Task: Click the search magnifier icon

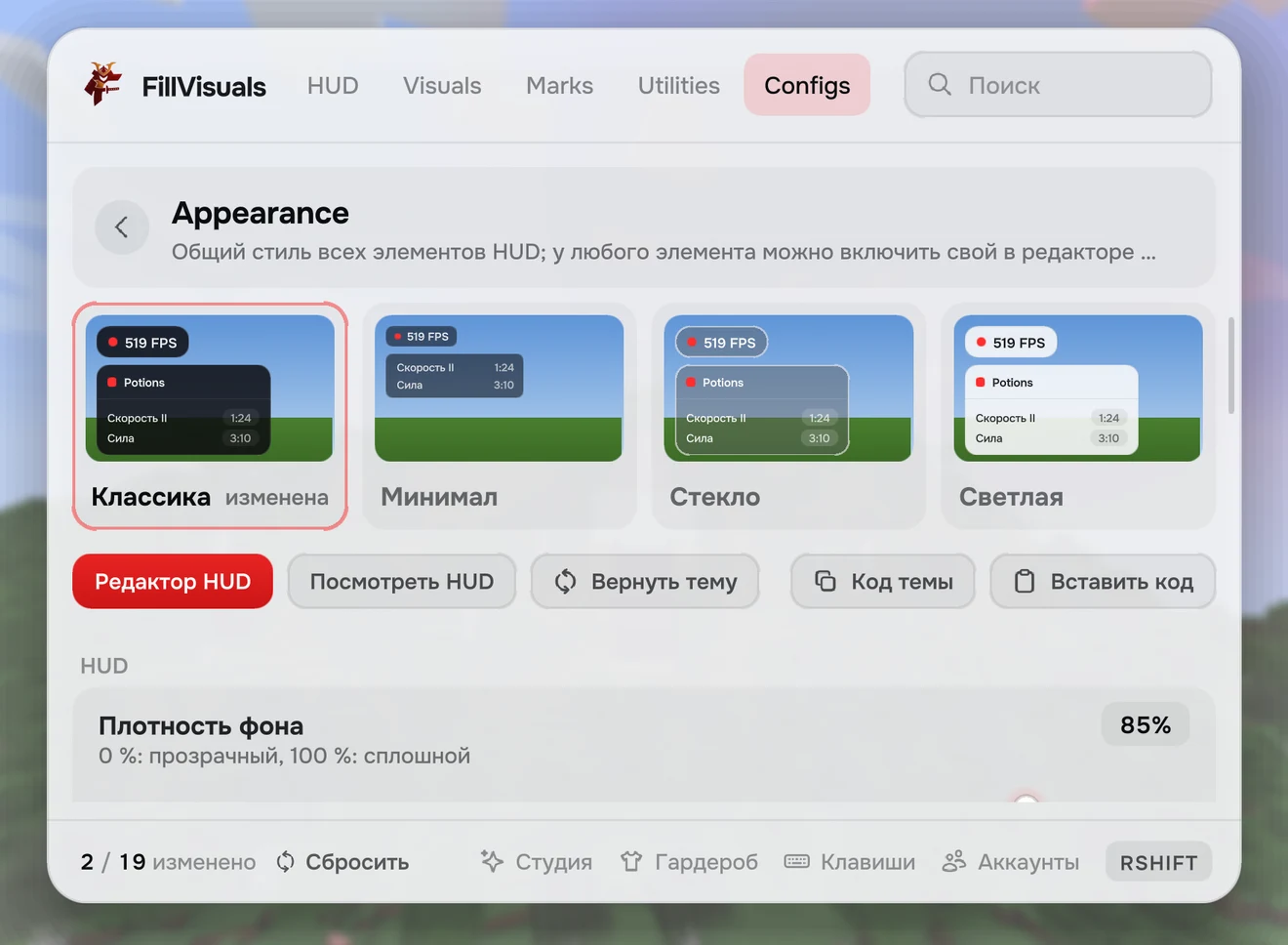Action: tap(940, 85)
